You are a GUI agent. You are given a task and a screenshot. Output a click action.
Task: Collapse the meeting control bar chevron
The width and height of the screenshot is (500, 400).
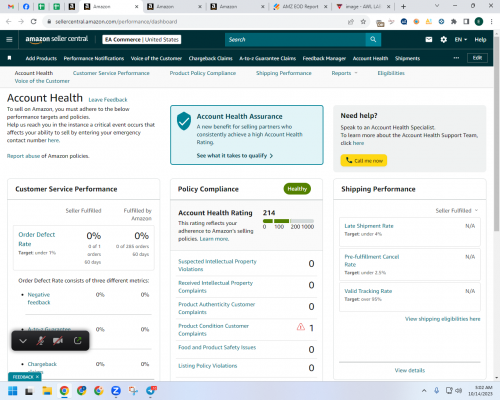coord(23,341)
